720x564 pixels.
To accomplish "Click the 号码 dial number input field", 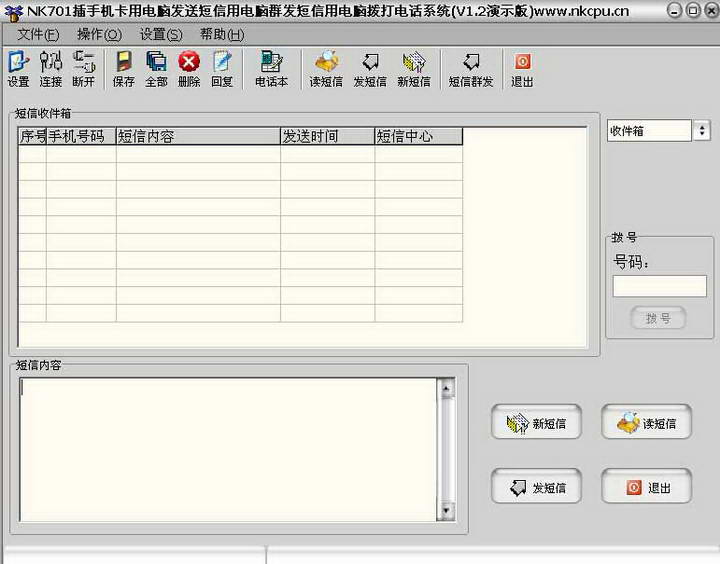I will (x=659, y=286).
